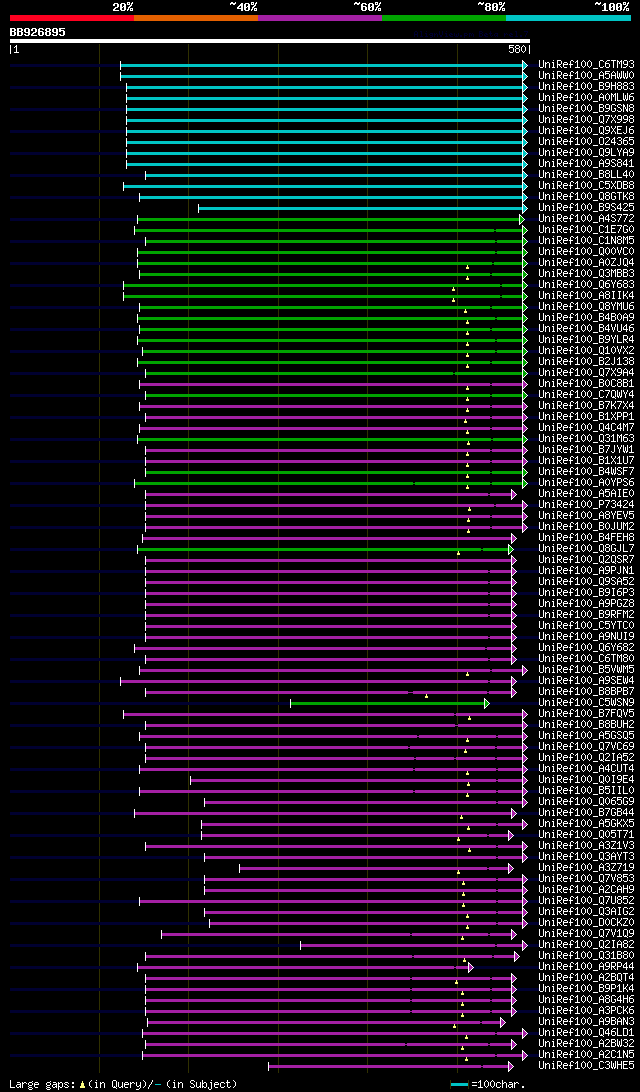
Task: Select the UniRef100_A8IIK4 label
Action: tap(586, 296)
